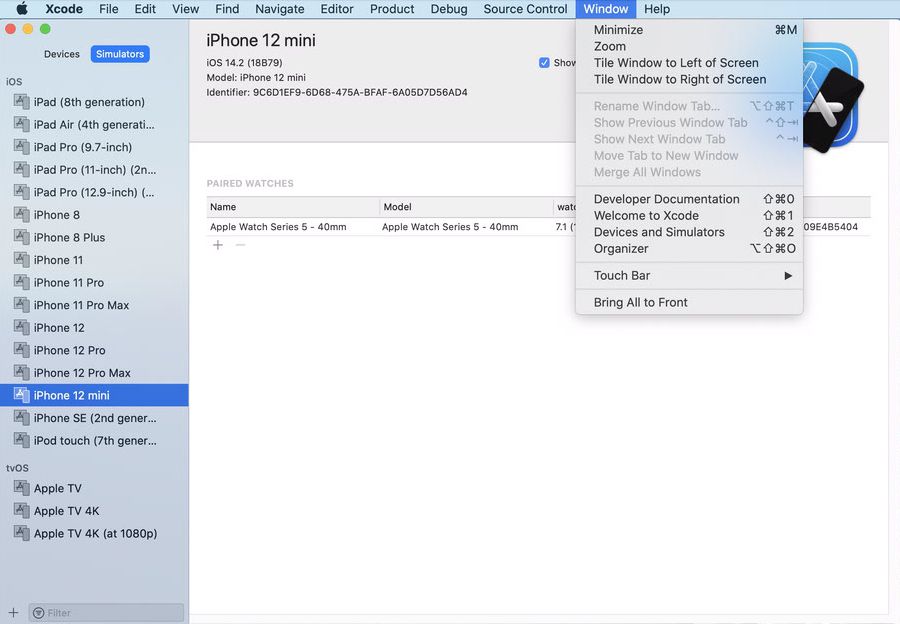Choose Bring All to Front
Viewport: 900px width, 624px height.
(689, 303)
